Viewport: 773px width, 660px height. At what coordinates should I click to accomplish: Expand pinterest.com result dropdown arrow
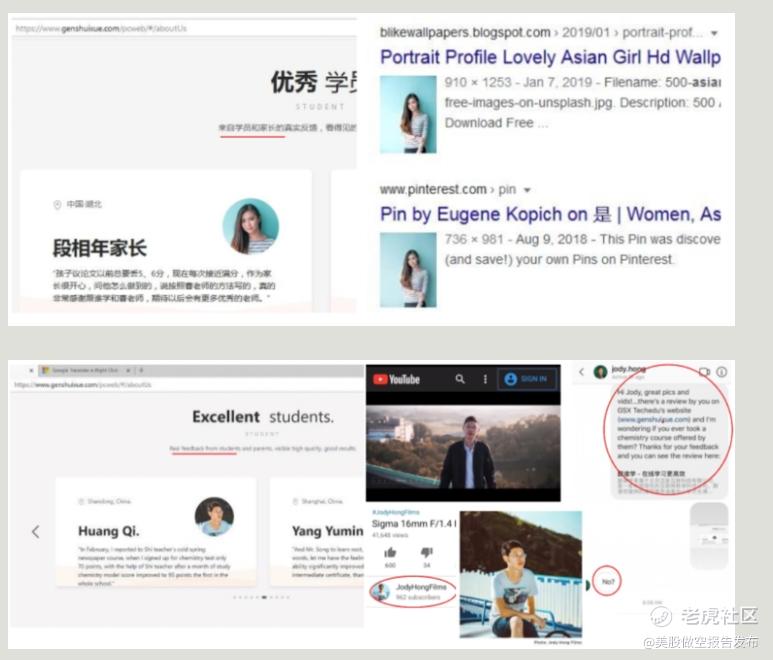[527, 190]
